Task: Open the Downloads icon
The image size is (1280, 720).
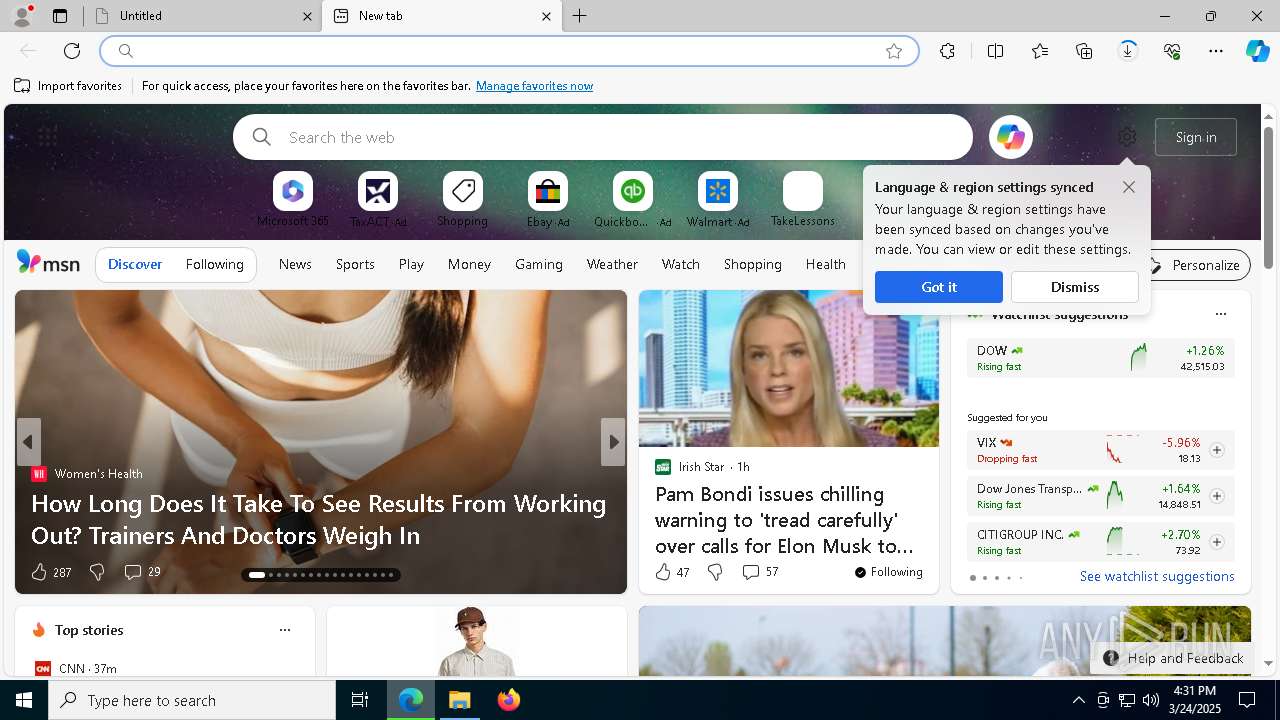Action: 1128,51
